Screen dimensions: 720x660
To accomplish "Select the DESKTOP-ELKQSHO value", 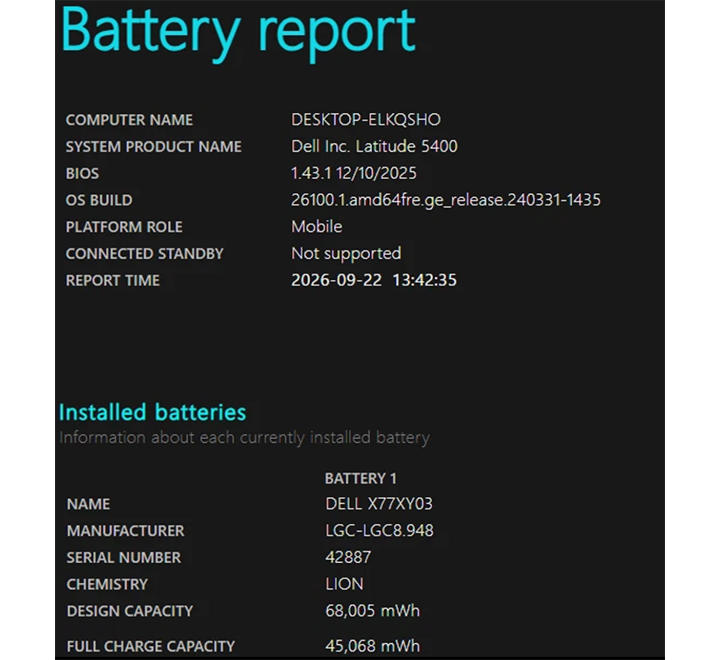I will (x=366, y=119).
